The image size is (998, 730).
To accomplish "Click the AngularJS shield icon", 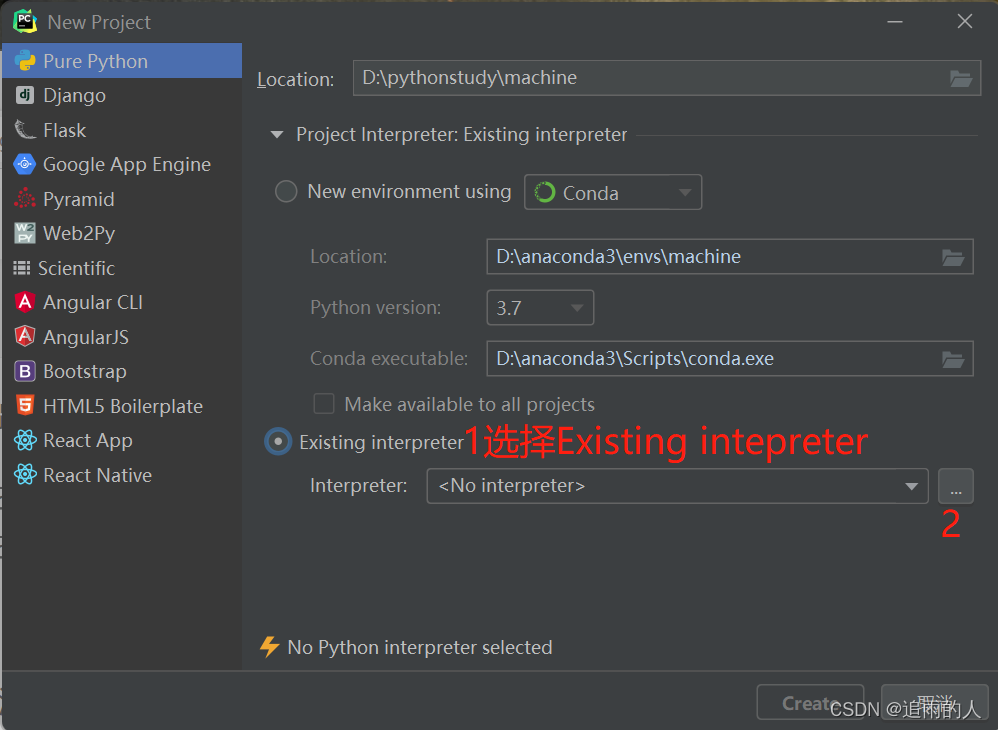I will pyautogui.click(x=25, y=337).
